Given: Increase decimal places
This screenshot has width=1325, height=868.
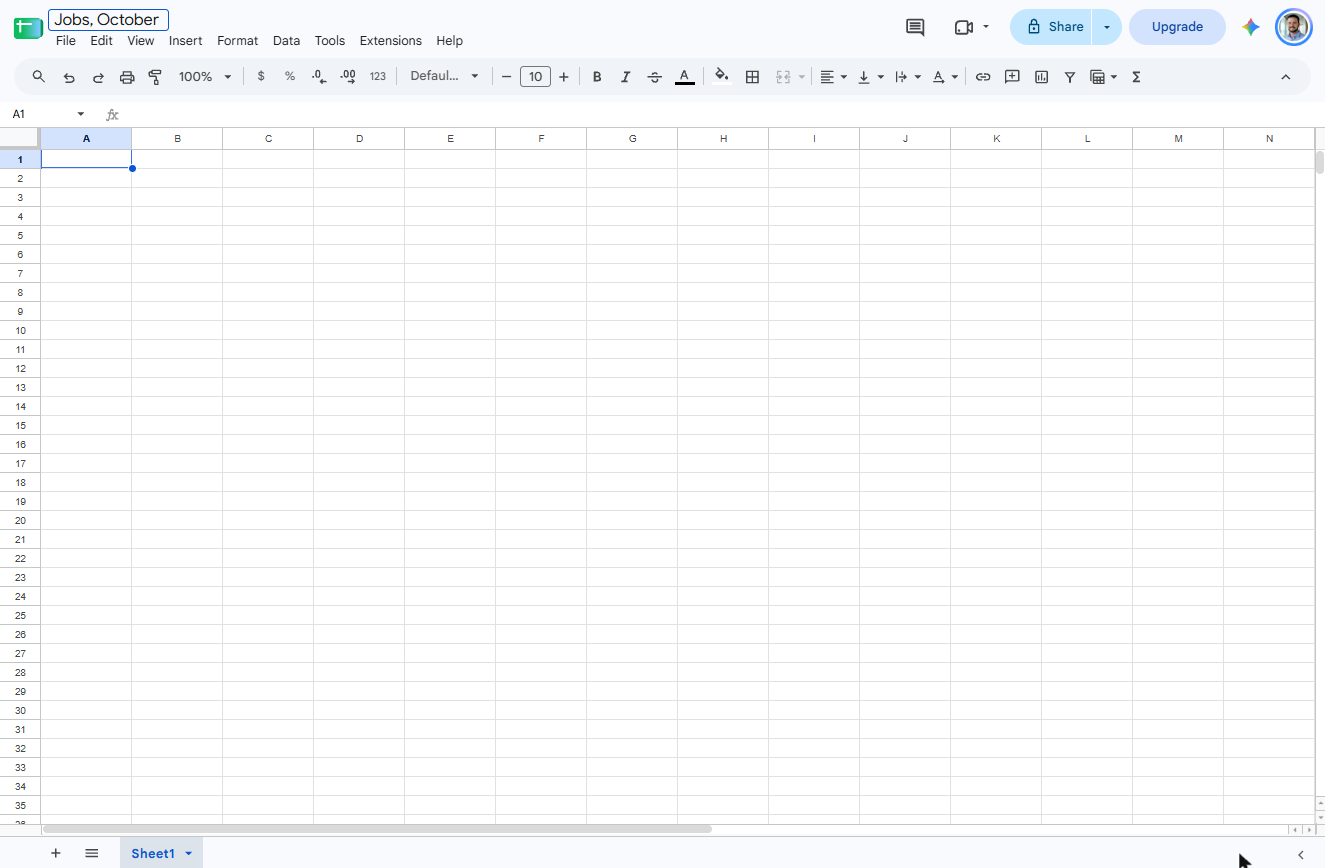Looking at the screenshot, I should [x=348, y=77].
